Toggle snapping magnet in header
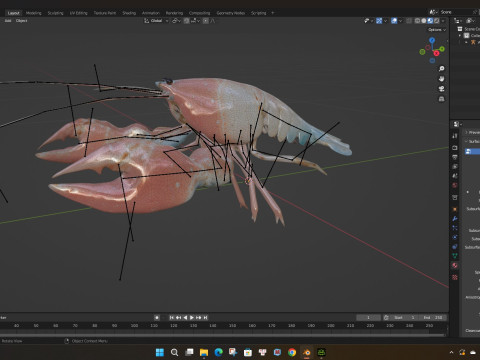 [x=186, y=21]
